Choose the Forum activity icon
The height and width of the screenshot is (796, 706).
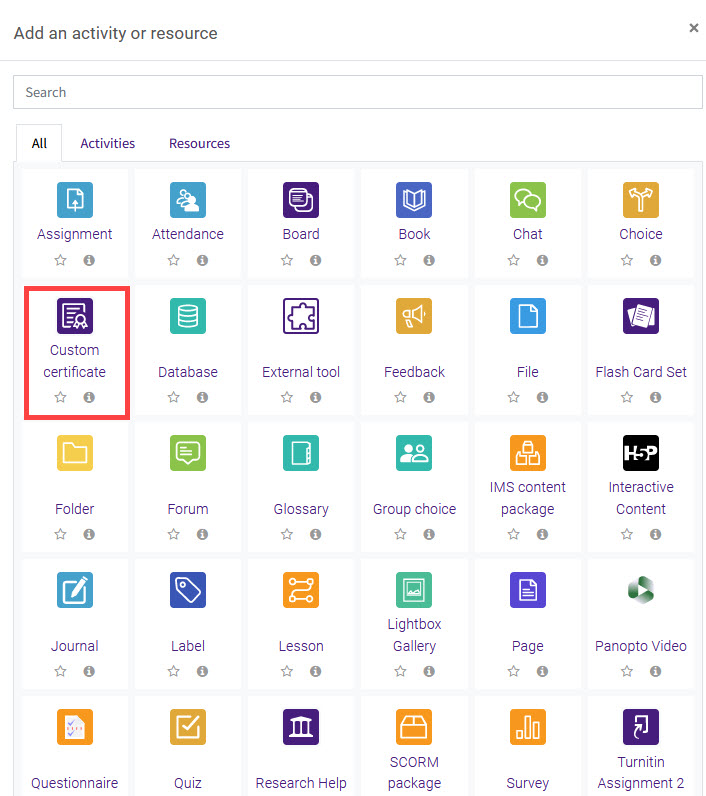point(188,453)
